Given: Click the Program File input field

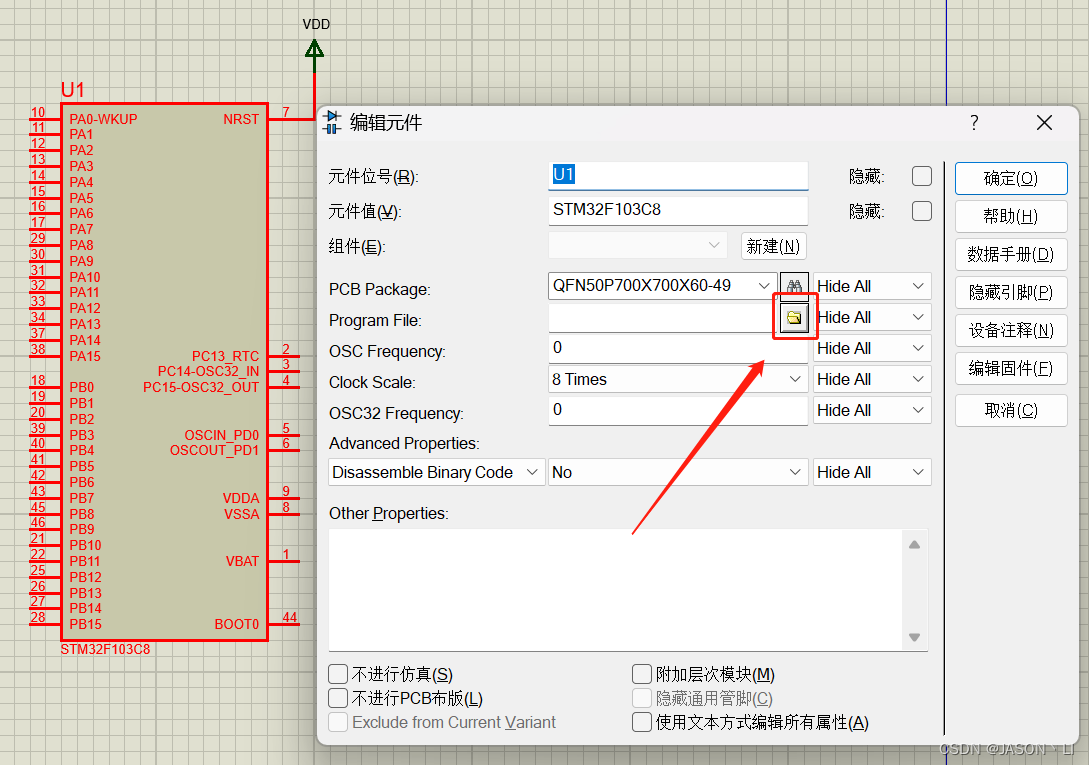Looking at the screenshot, I should pyautogui.click(x=664, y=318).
